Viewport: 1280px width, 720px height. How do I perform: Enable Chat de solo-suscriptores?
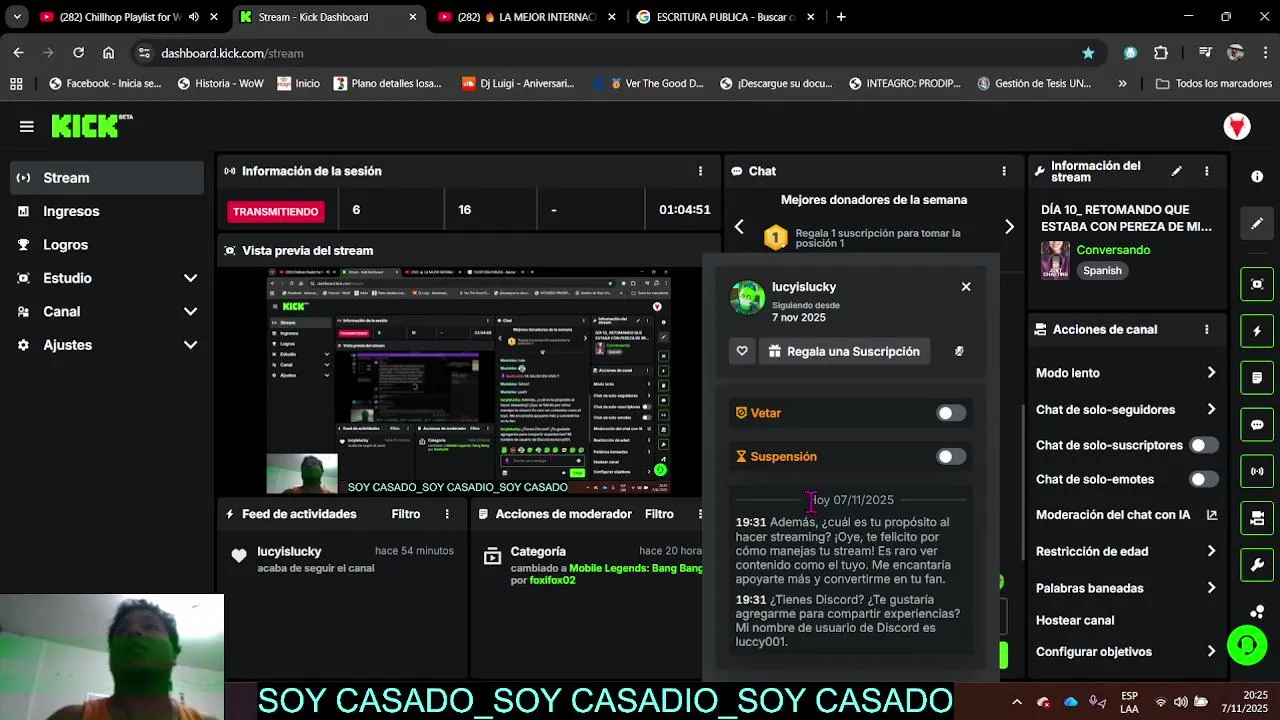(1204, 445)
